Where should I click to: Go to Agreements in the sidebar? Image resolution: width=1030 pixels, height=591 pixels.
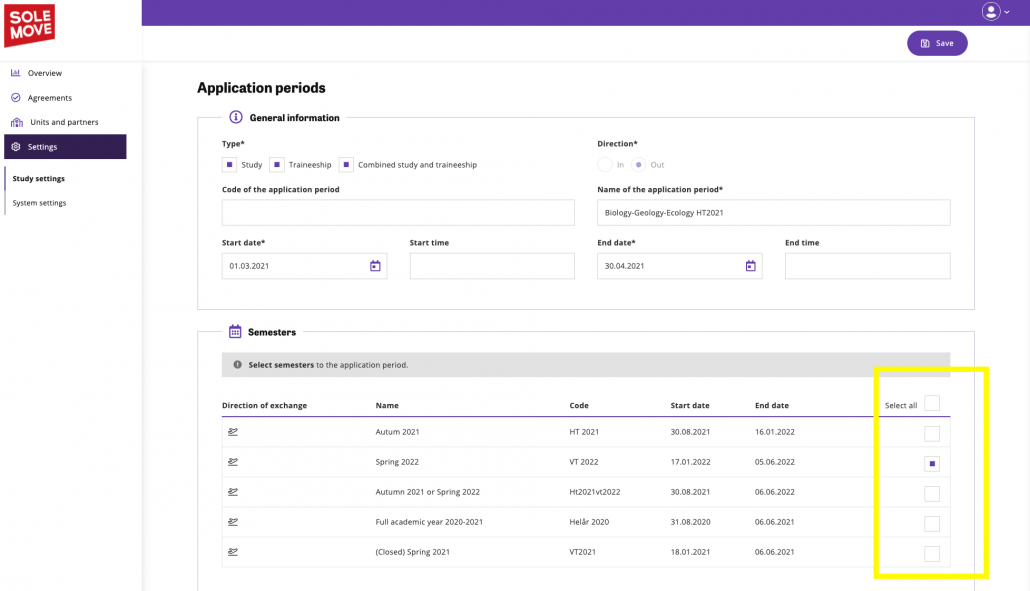[x=49, y=98]
